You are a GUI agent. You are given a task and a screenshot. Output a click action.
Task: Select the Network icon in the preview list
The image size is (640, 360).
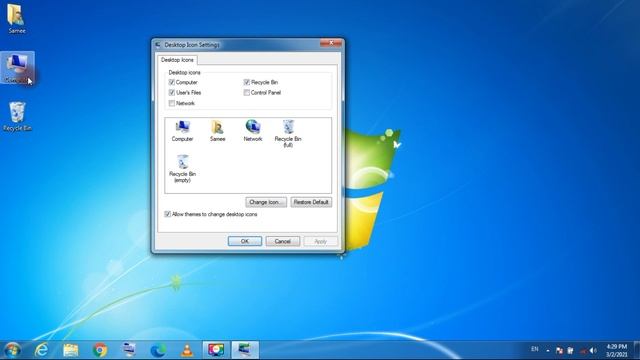click(253, 131)
